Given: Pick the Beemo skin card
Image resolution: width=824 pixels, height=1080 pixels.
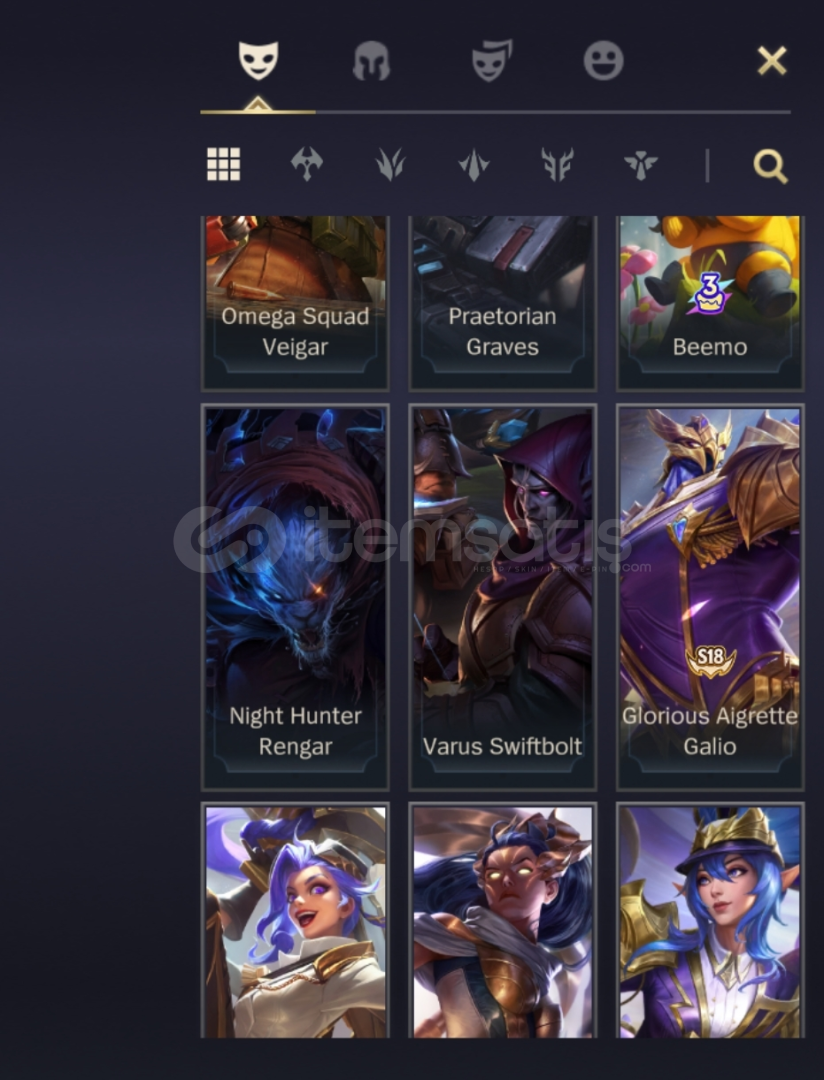Looking at the screenshot, I should pyautogui.click(x=710, y=303).
